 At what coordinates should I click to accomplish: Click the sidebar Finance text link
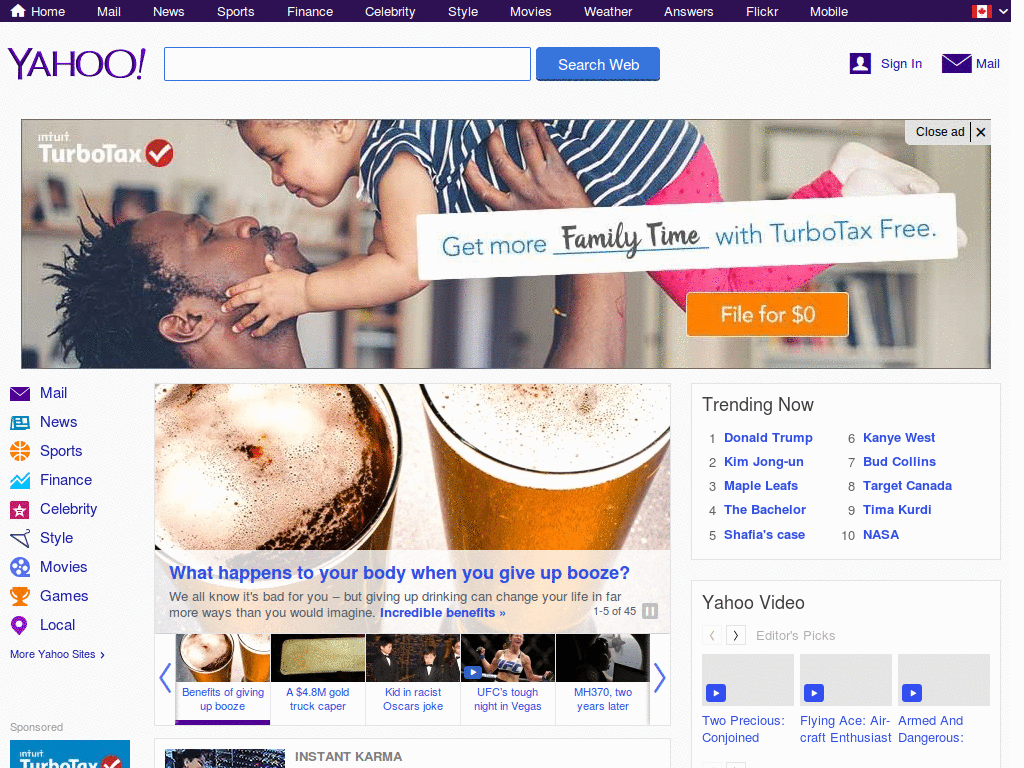(66, 480)
